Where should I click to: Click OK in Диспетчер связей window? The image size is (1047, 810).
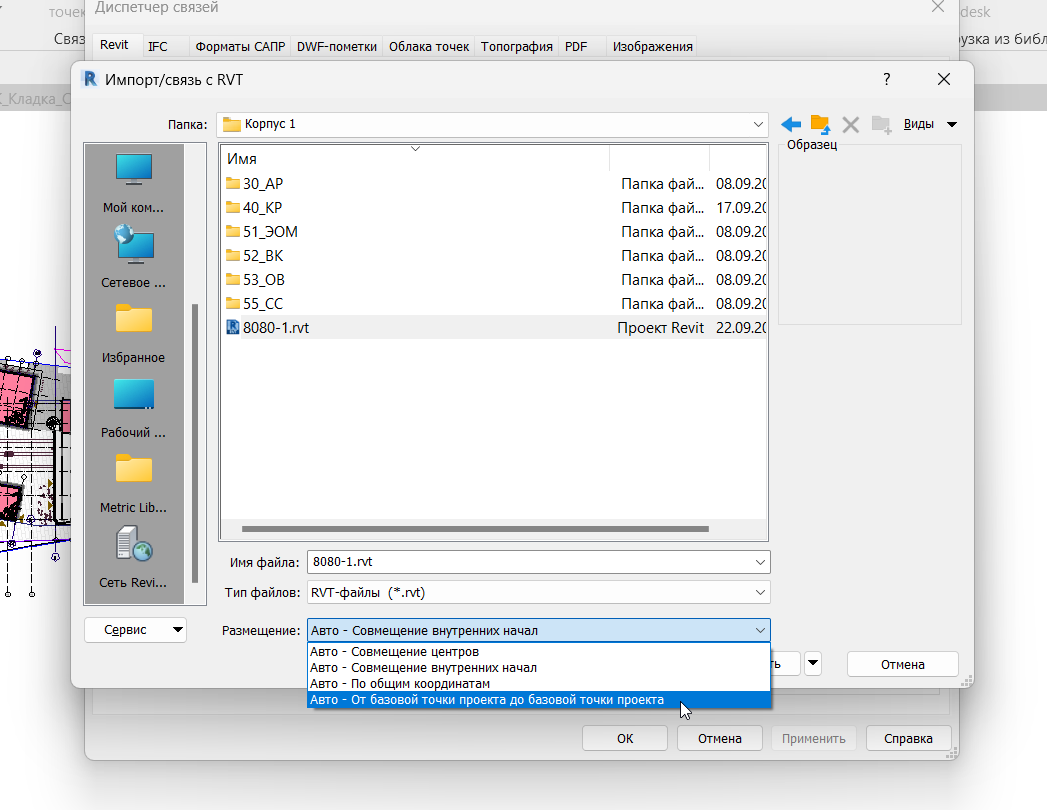(x=625, y=739)
